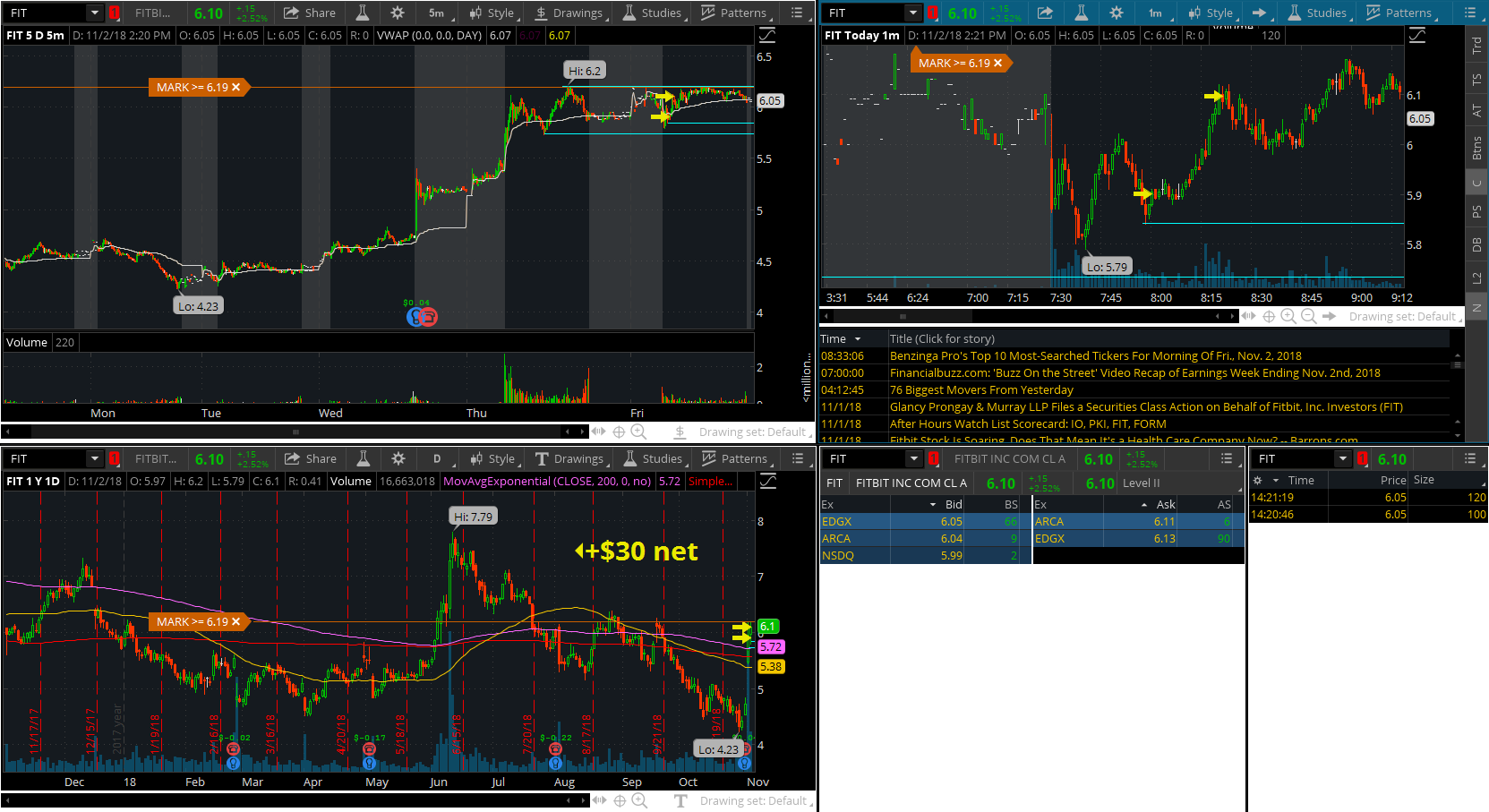
Task: Toggle the L2 side panel button
Action: pyautogui.click(x=1476, y=278)
